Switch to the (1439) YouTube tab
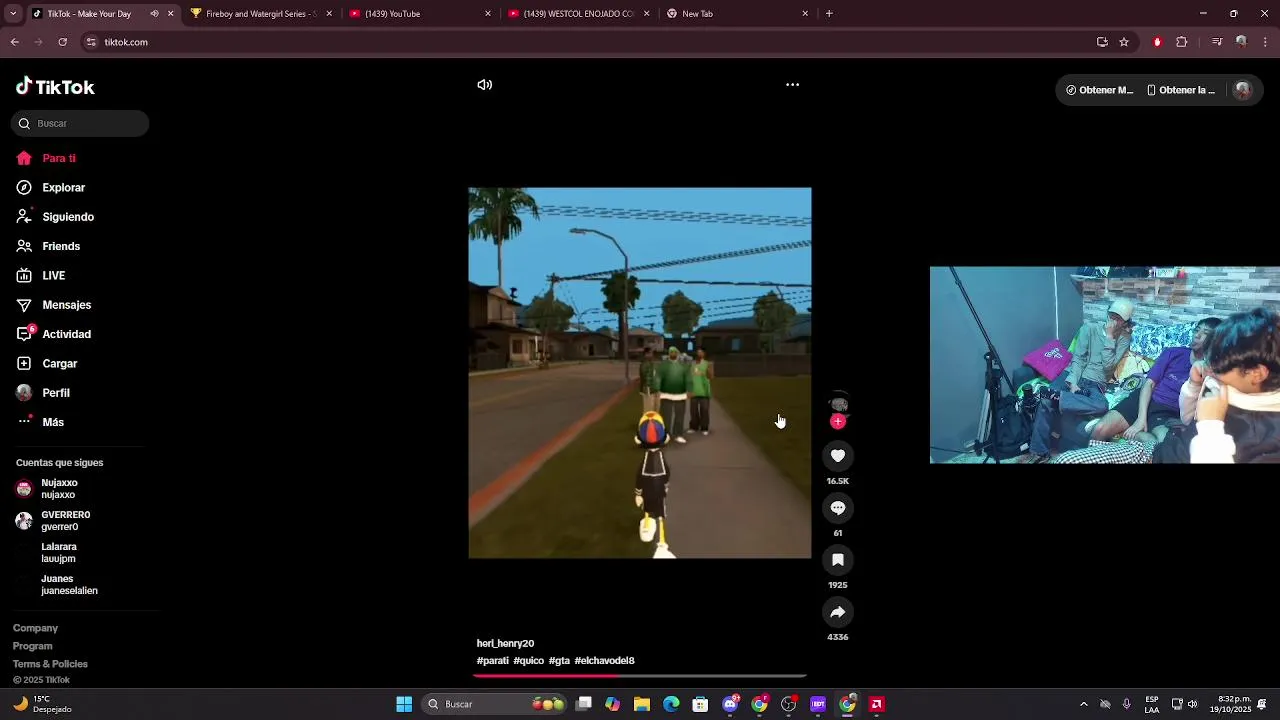The height and width of the screenshot is (720, 1280). [420, 14]
